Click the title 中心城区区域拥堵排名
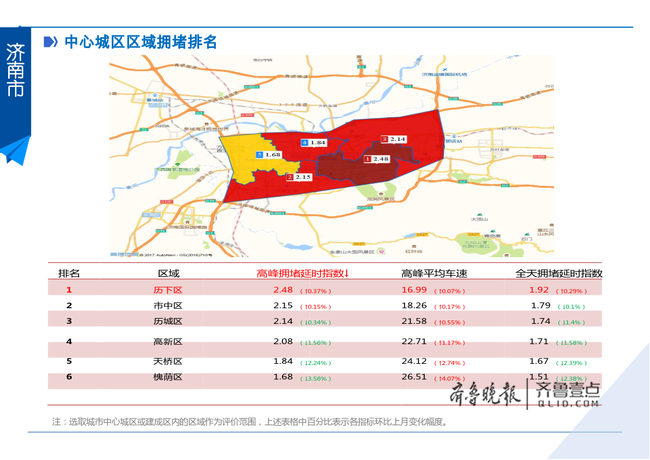Image resolution: width=650 pixels, height=460 pixels. pyautogui.click(x=141, y=42)
